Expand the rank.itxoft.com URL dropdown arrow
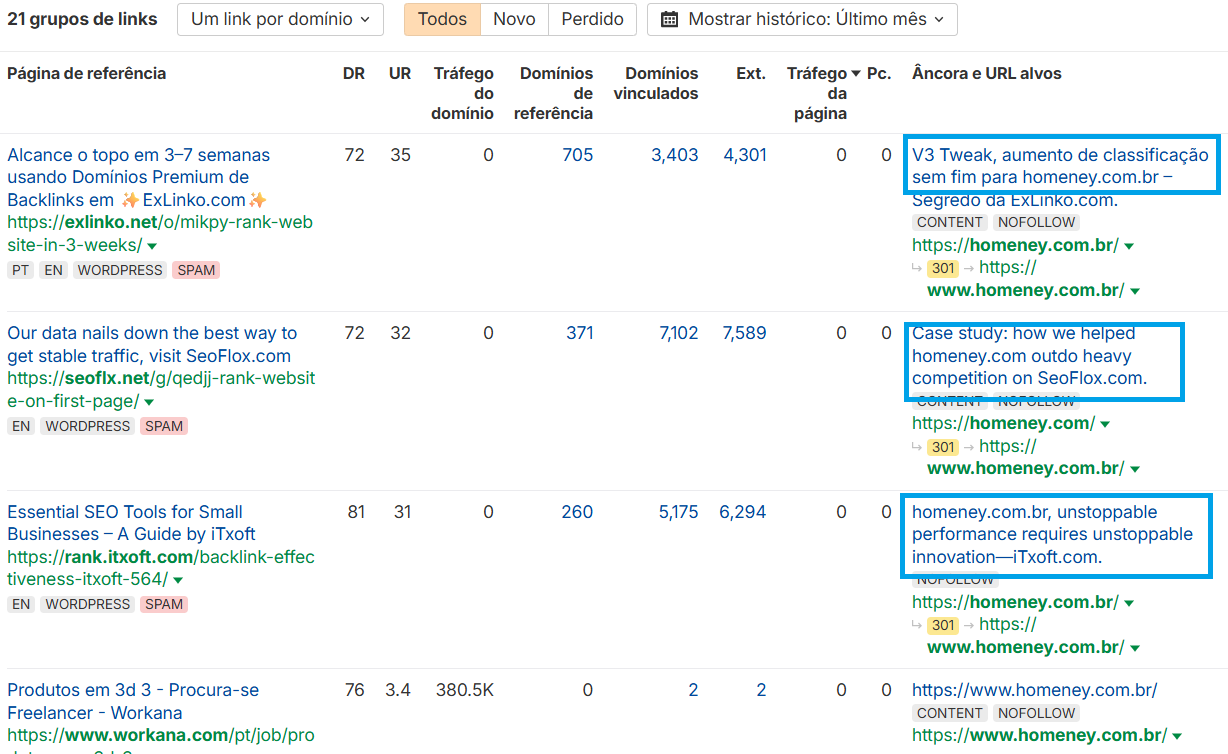1228x754 pixels. coord(178,580)
